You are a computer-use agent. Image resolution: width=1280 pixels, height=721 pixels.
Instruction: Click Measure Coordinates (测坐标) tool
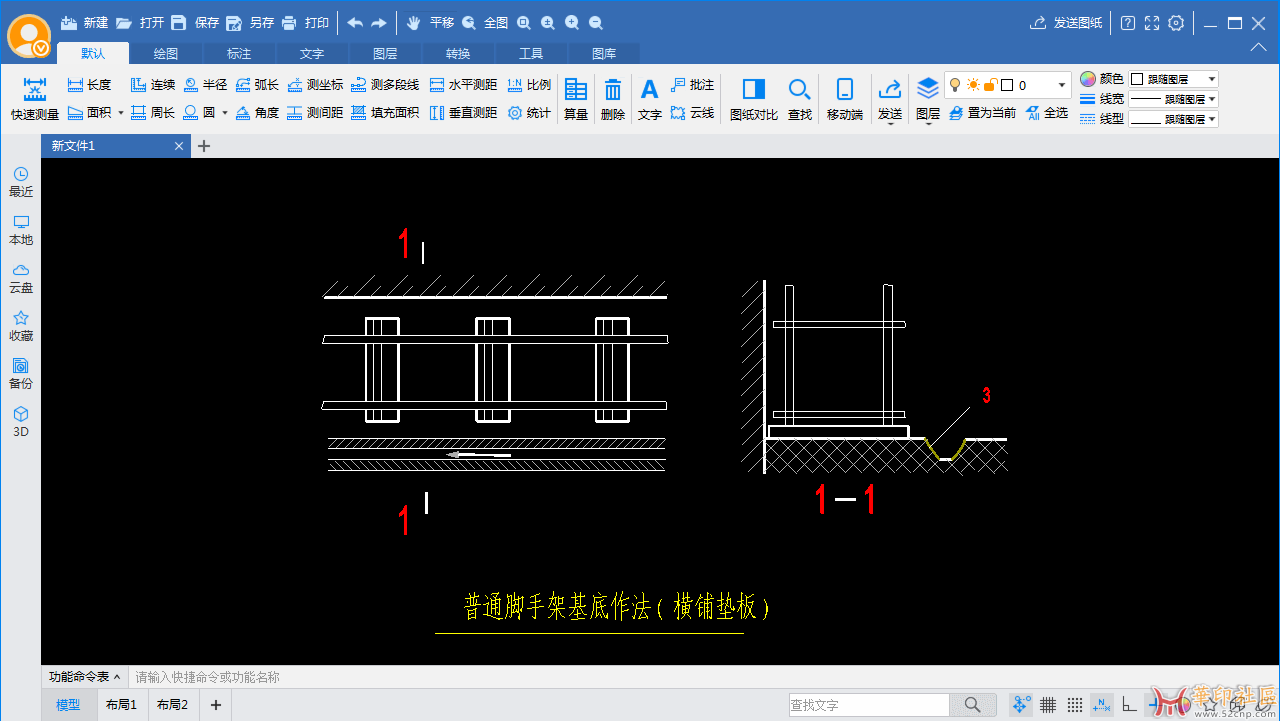point(315,85)
